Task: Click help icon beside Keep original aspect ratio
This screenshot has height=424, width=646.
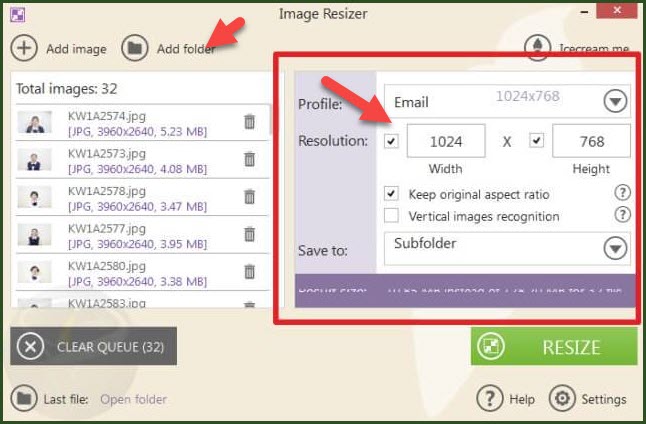Action: 622,193
